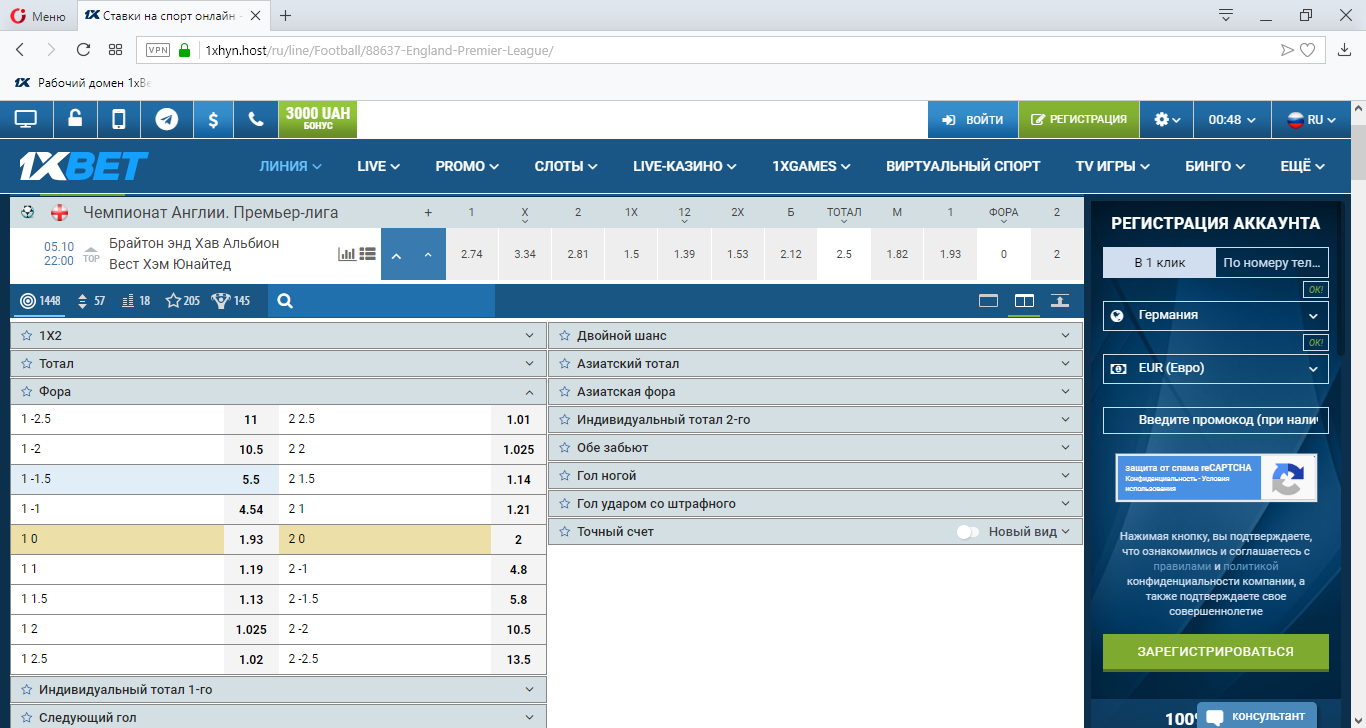This screenshot has height=728, width=1366.
Task: Click the РЕГИСТРАЦИЯ button in top bar
Action: [1079, 119]
